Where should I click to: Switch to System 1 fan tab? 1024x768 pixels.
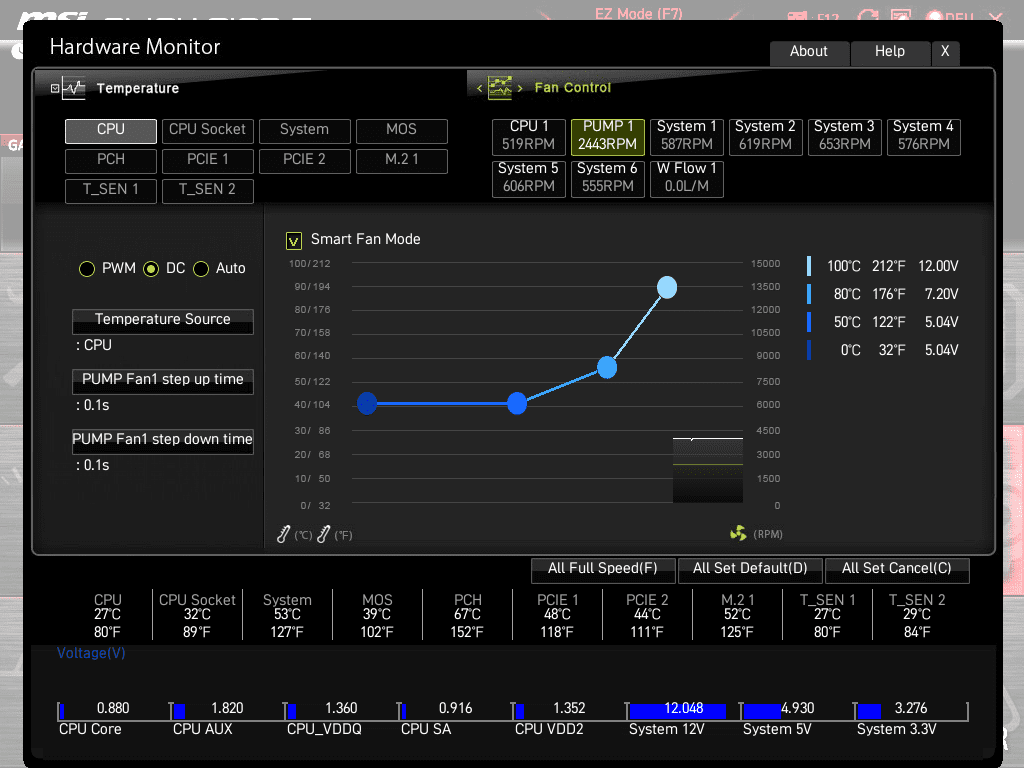687,136
